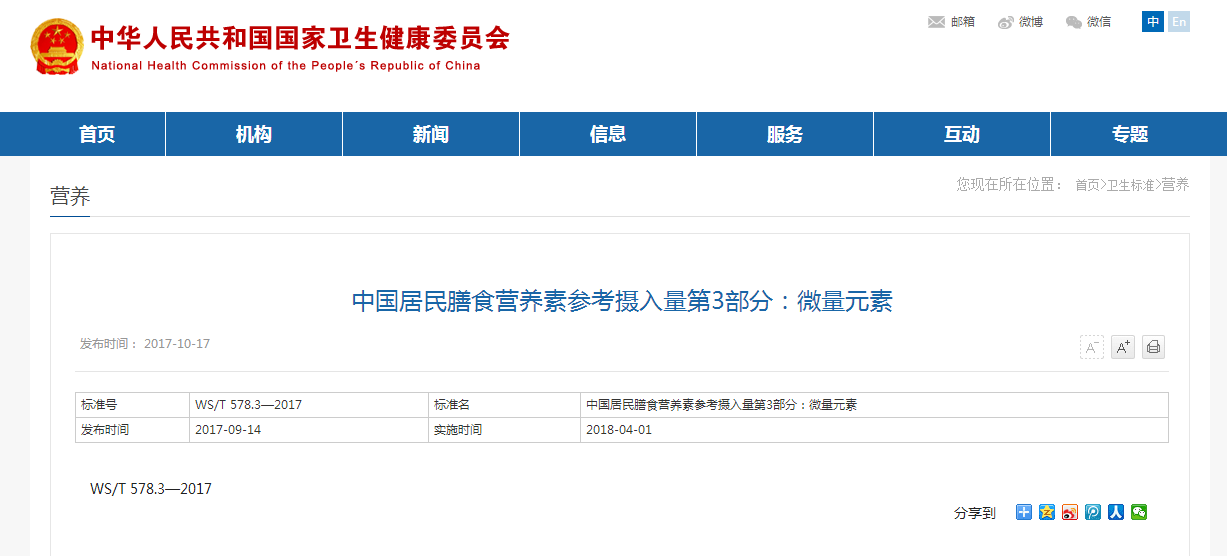Share to QQ Zone star icon

1047,512
